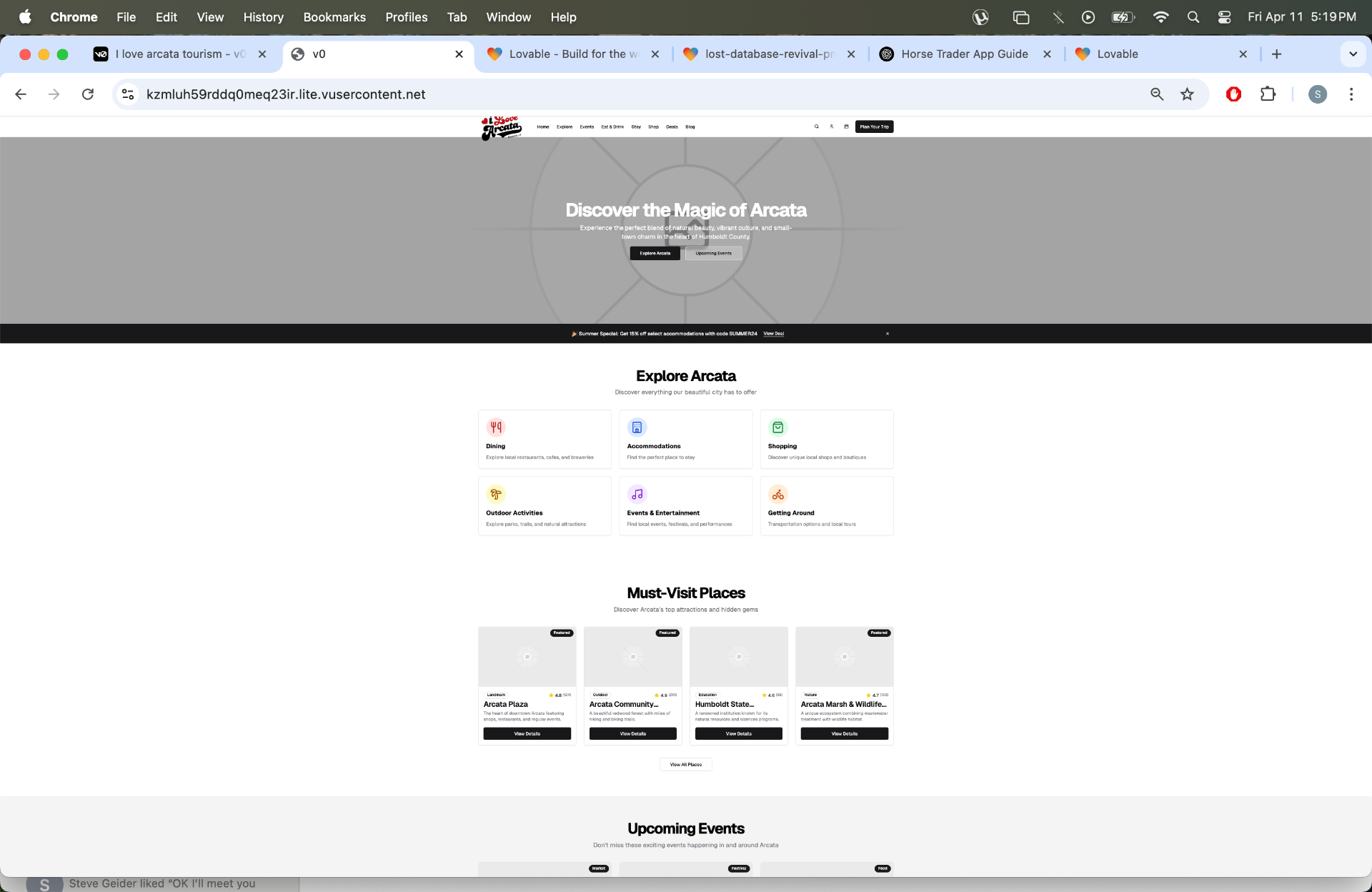Open the Chrome extensions puzzle icon

pyautogui.click(x=1268, y=94)
